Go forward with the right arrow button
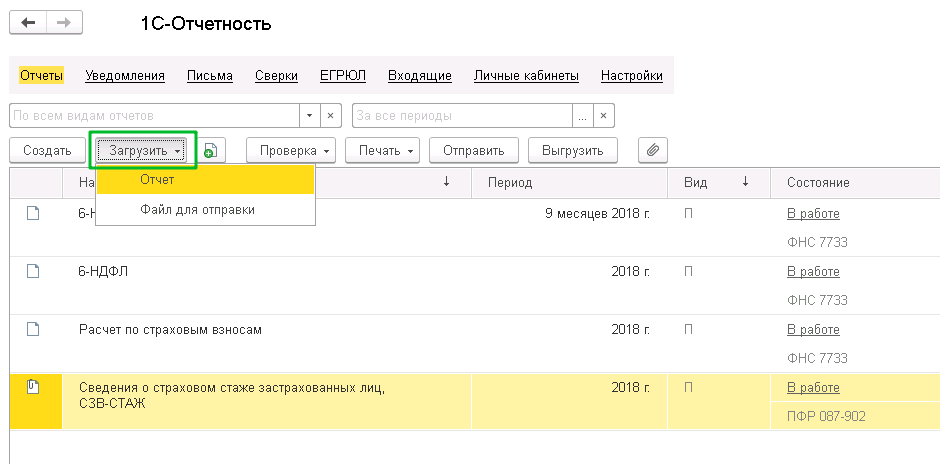 coord(64,23)
